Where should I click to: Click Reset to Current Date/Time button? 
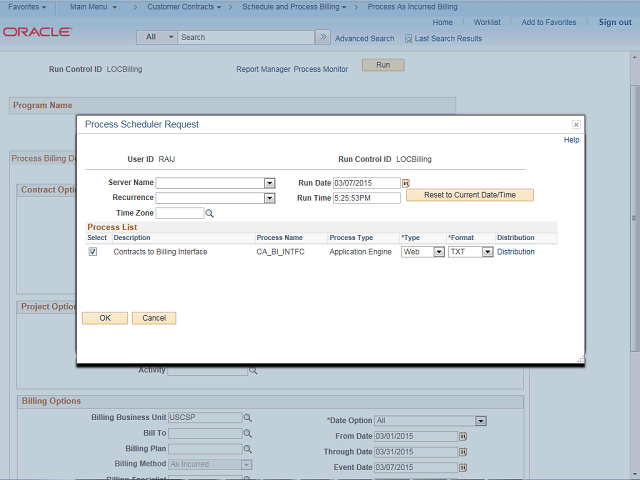click(x=469, y=195)
